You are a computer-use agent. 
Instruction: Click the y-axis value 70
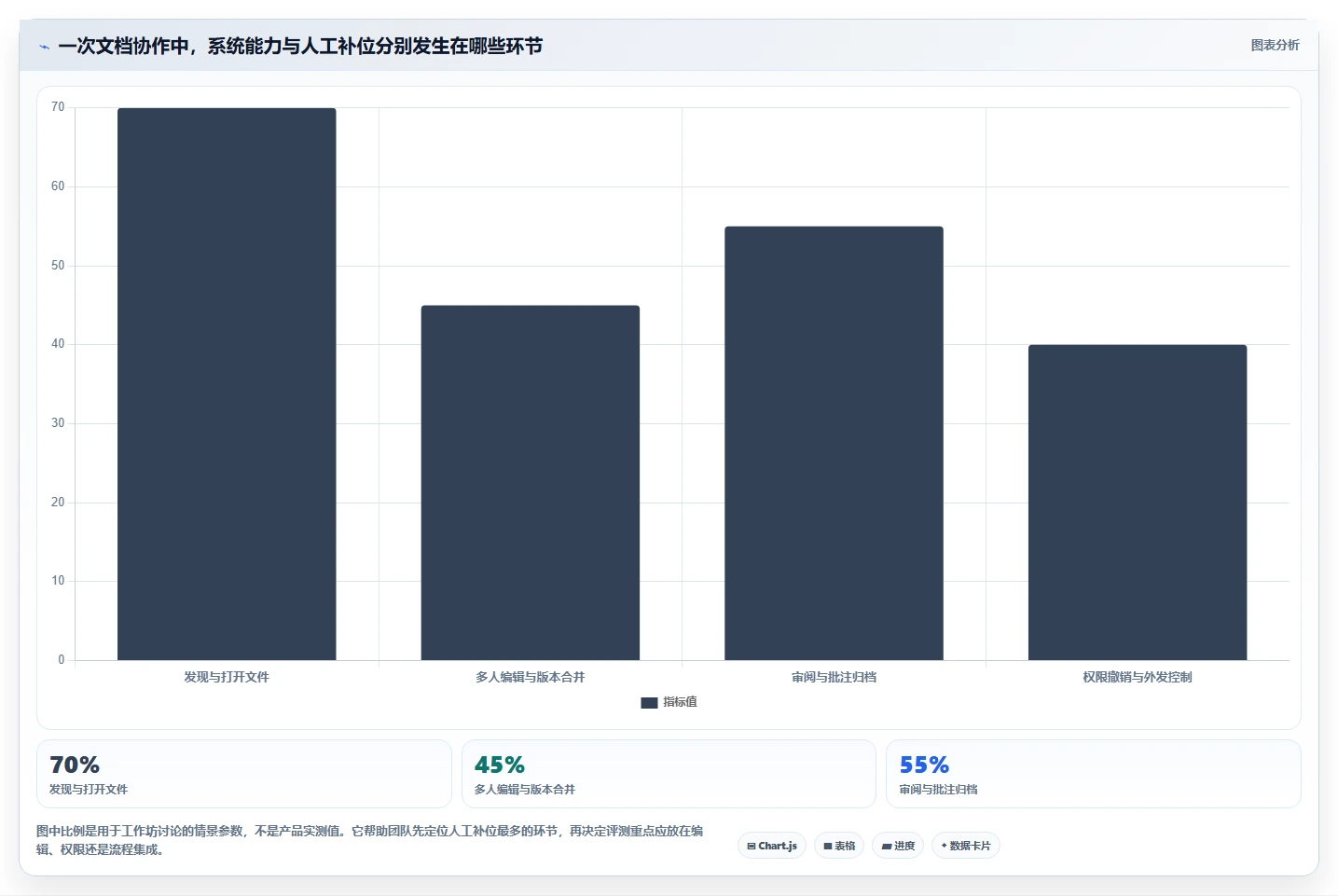[x=58, y=107]
